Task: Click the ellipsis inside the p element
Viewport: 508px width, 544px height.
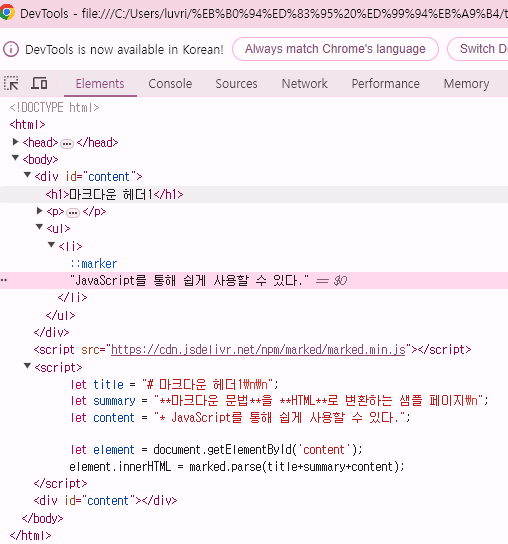Action: 73,212
